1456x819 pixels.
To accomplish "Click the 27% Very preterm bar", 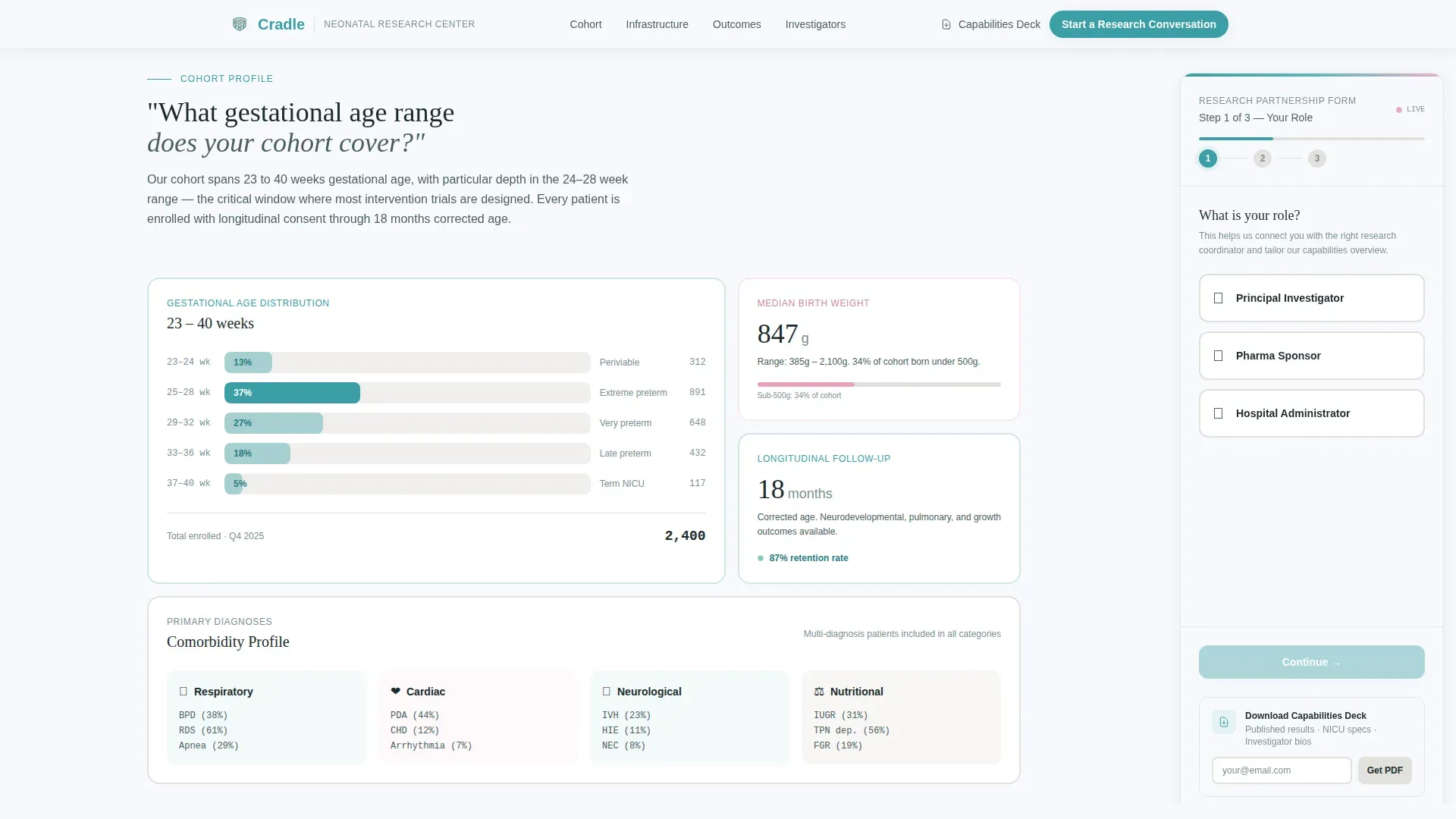I will 274,423.
